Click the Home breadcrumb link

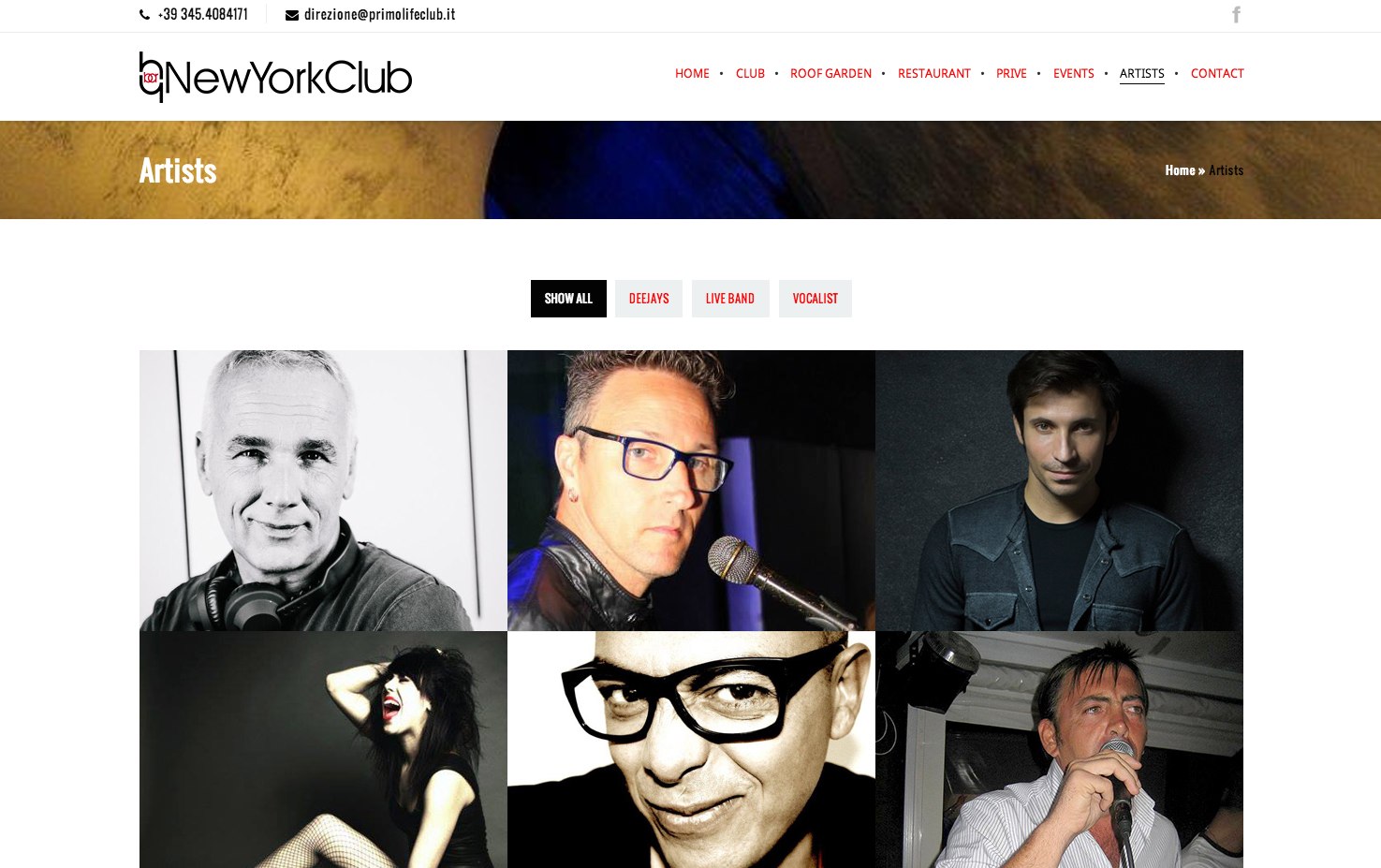pos(1180,170)
